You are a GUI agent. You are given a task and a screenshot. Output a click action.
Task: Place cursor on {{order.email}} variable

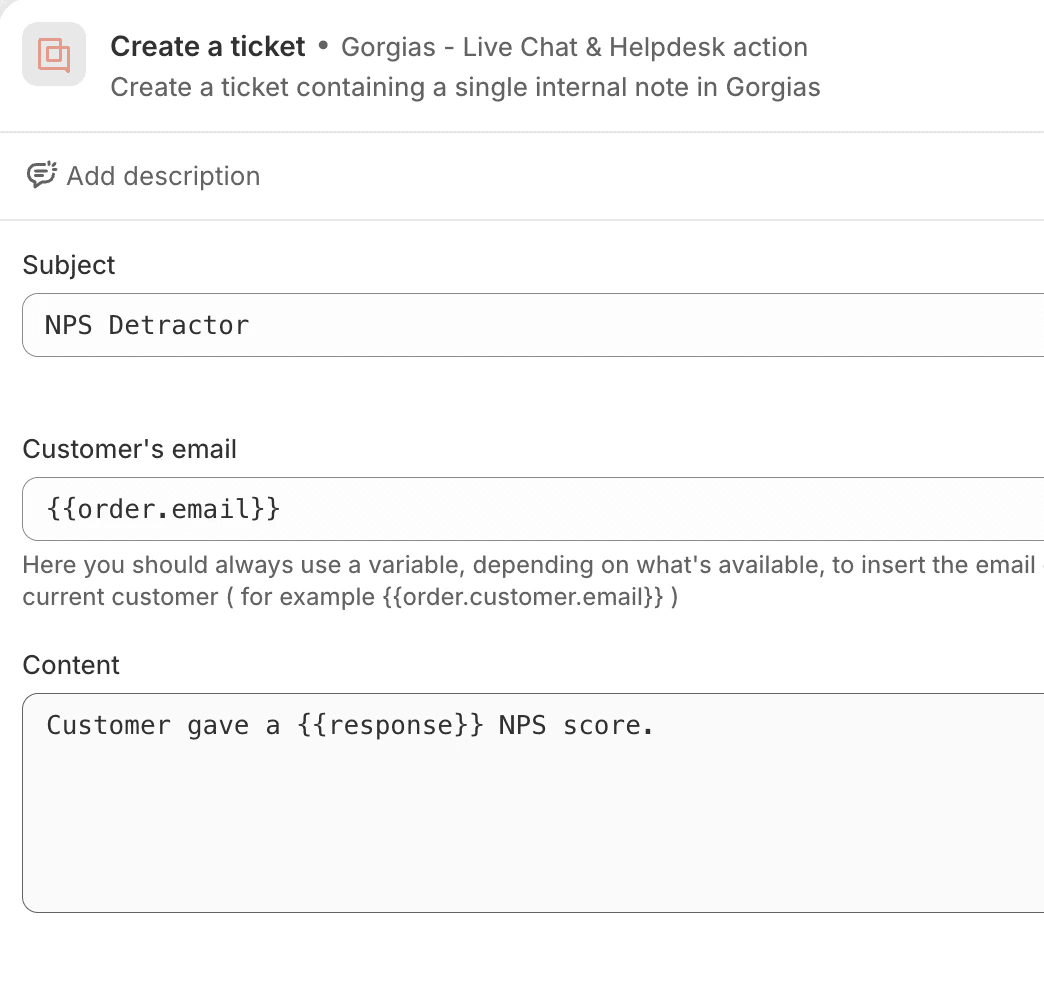pyautogui.click(x=163, y=509)
